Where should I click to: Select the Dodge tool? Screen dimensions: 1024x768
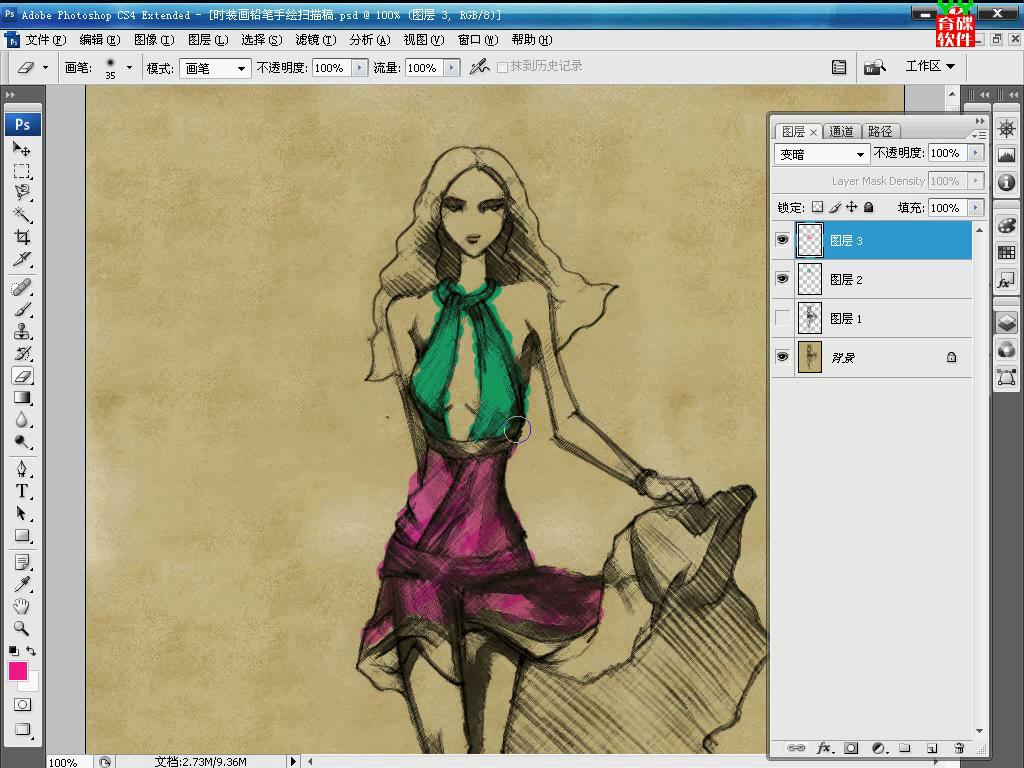tap(22, 441)
